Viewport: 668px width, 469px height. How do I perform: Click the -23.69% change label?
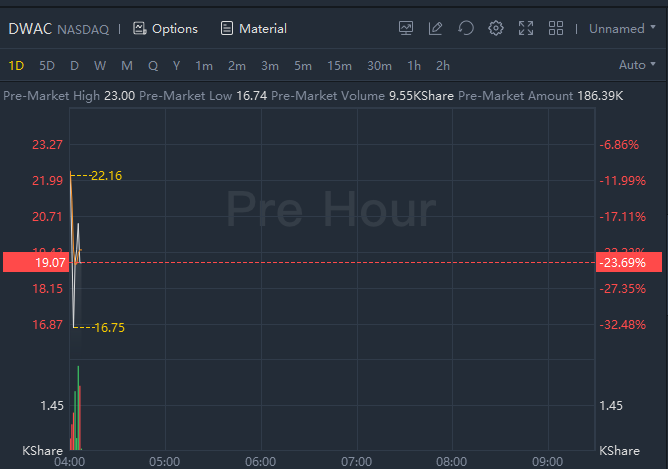coord(624,262)
